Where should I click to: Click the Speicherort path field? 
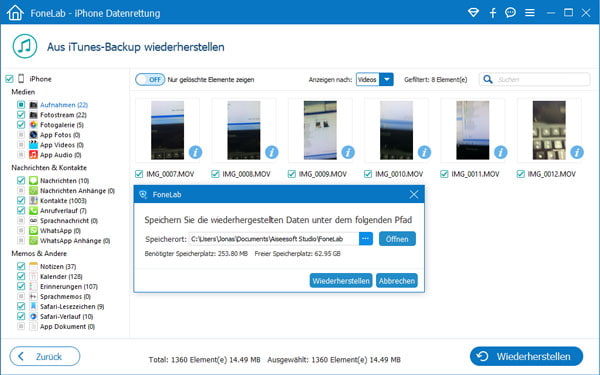(274, 239)
